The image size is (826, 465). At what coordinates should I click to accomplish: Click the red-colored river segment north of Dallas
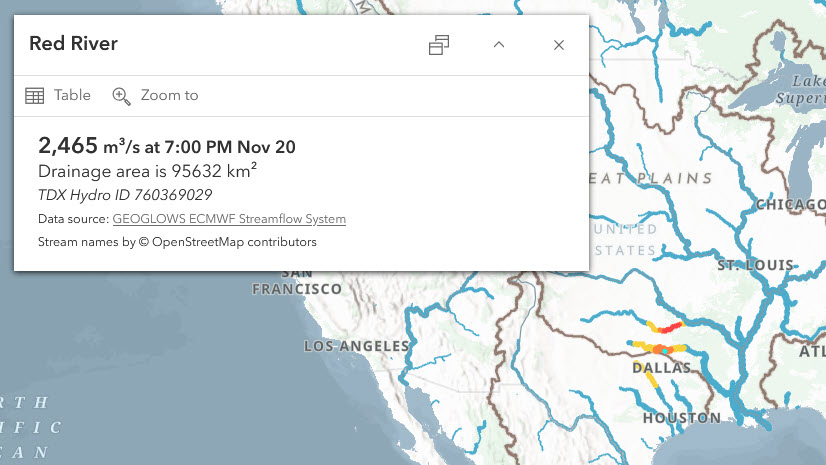[671, 325]
